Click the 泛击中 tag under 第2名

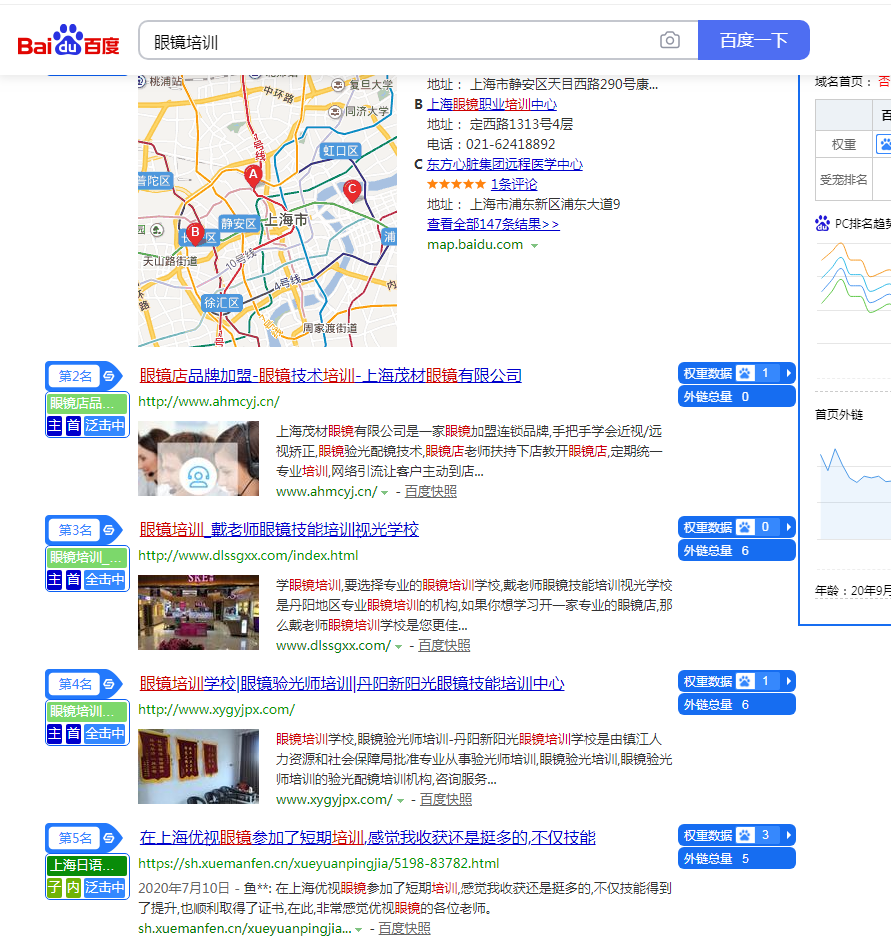click(x=105, y=426)
